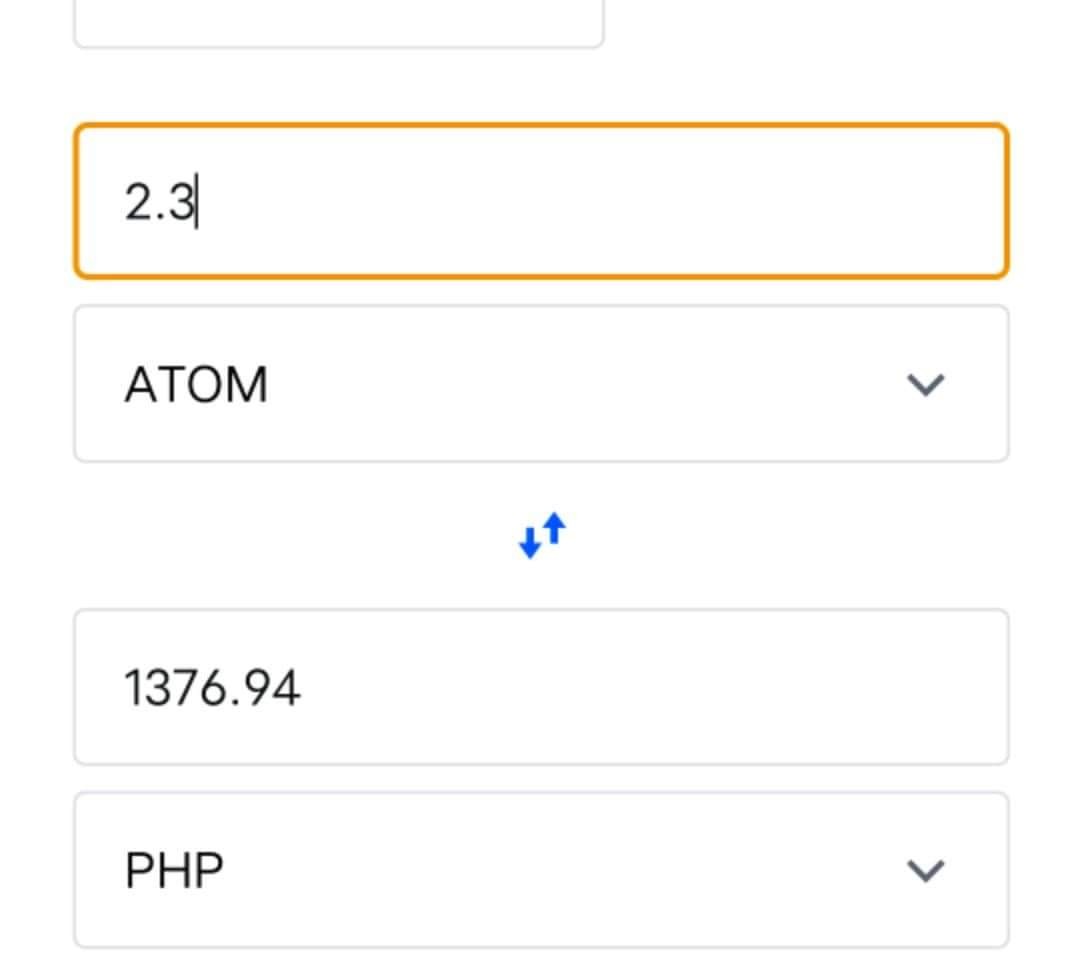Swap the ATOM and PHP currencies

(542, 535)
